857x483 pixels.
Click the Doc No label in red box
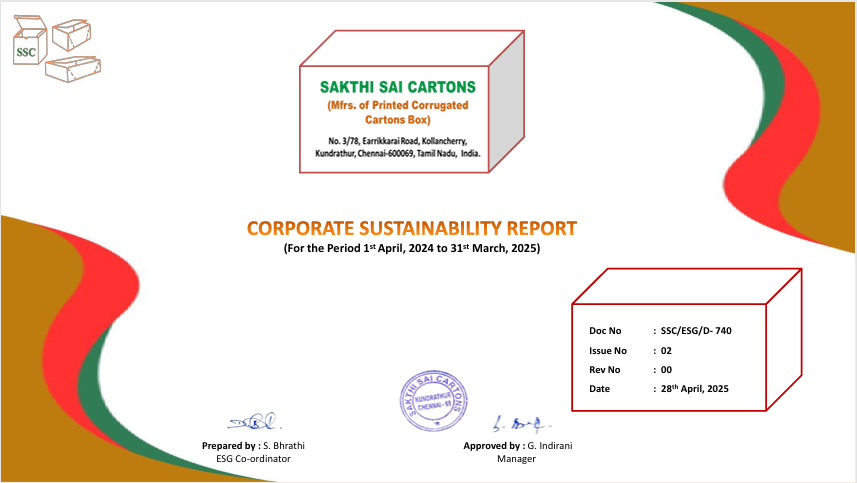[x=605, y=330]
